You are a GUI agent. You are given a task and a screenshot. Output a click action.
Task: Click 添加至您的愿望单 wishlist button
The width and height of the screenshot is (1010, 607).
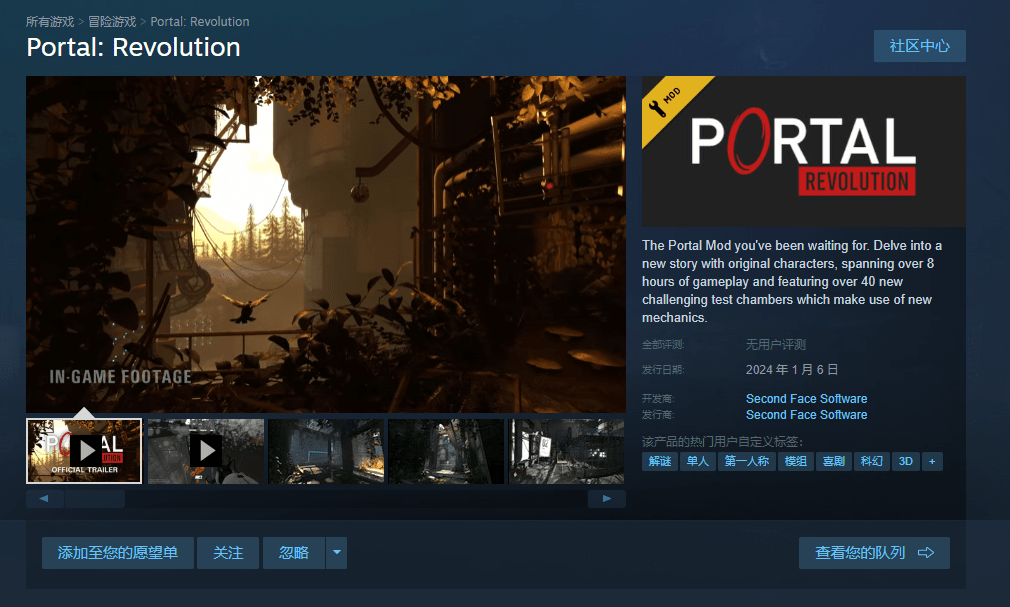pos(118,553)
